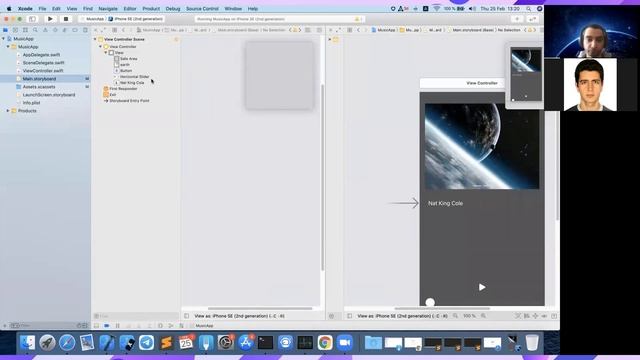
Task: Collapse the MusicApp group folder
Action: click(x=8, y=47)
